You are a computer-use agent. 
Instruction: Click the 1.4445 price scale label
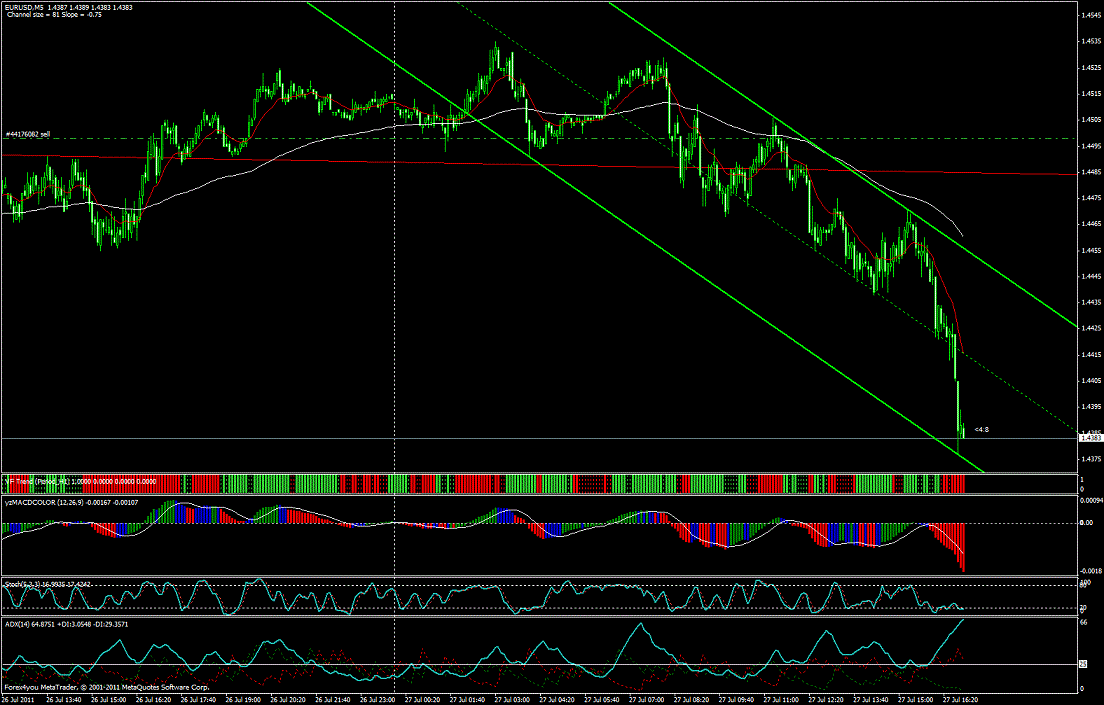[x=1091, y=276]
